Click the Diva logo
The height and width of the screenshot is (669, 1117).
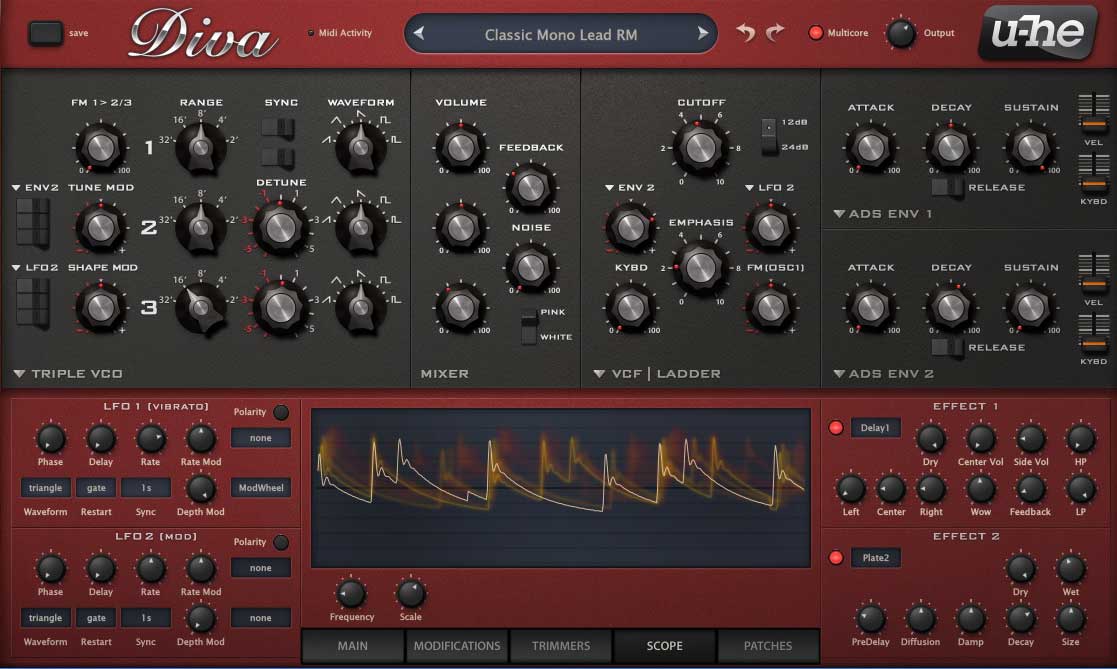tap(203, 34)
